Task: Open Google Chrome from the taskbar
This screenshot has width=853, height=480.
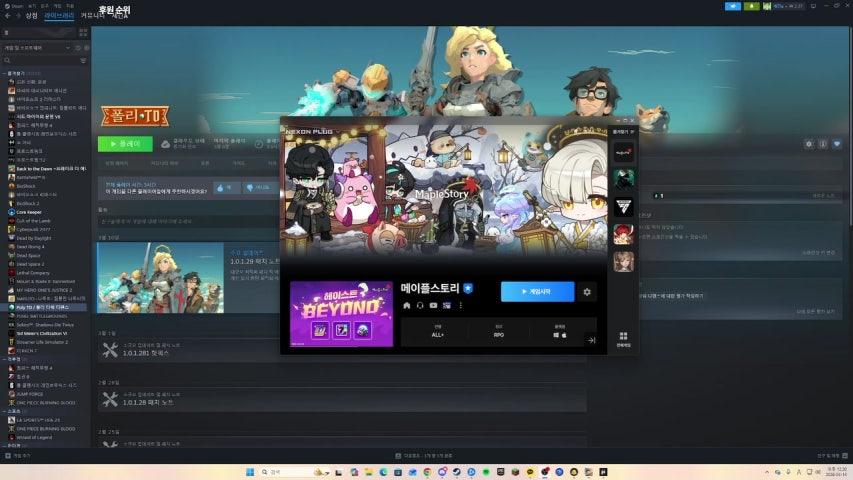Action: tap(428, 472)
